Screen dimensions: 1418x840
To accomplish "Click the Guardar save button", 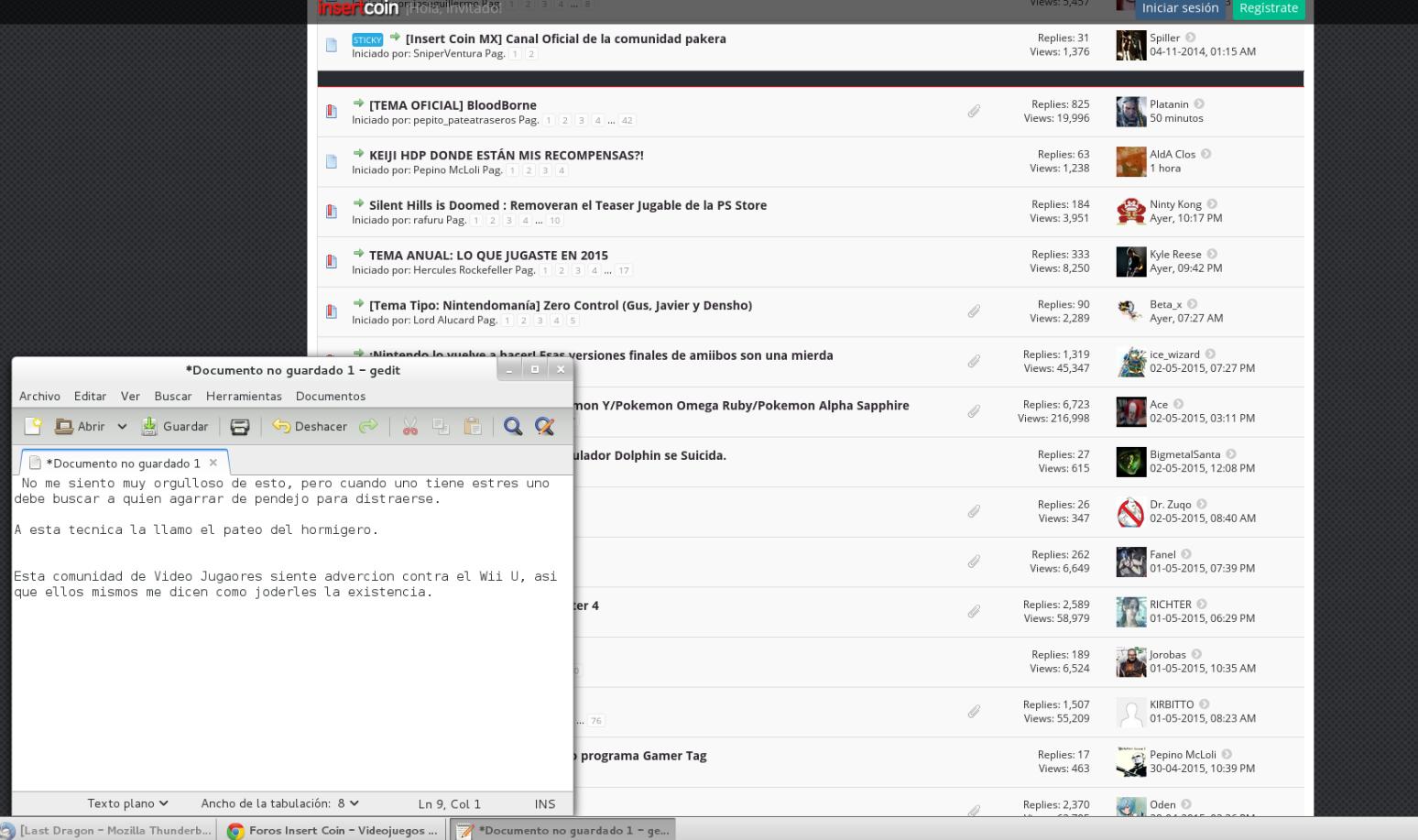I will point(175,426).
